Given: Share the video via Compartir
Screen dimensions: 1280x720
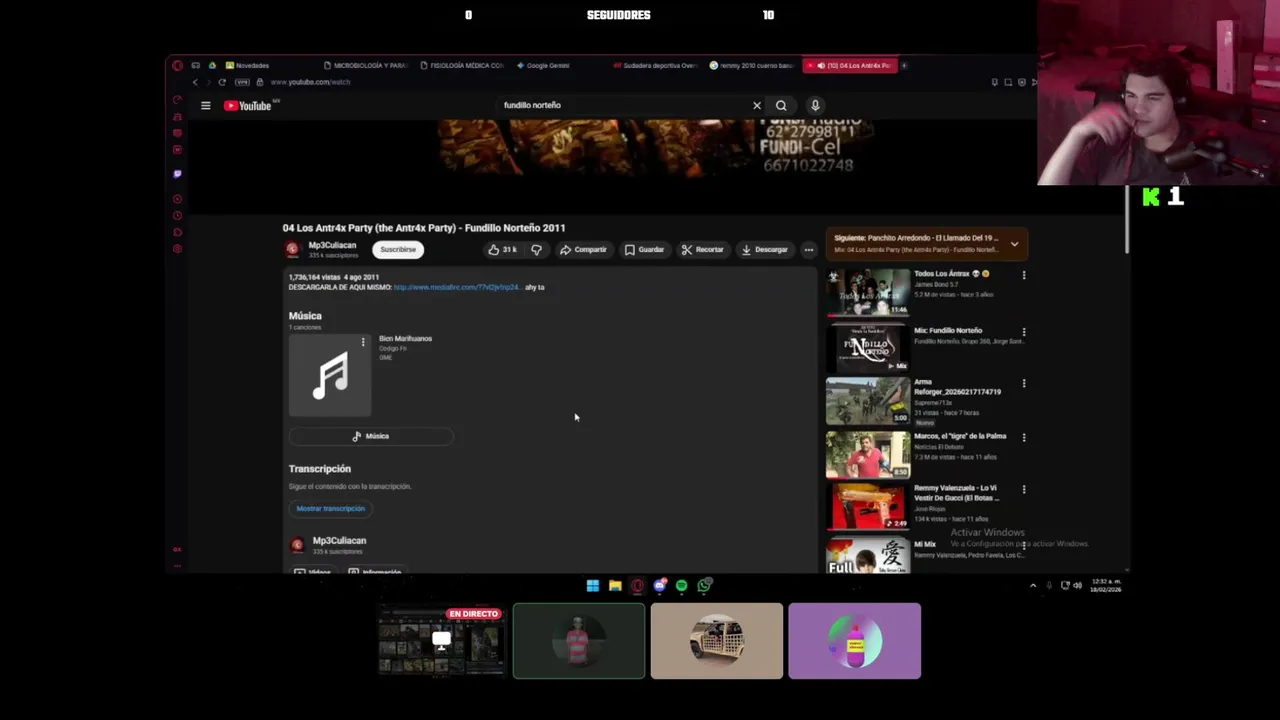Looking at the screenshot, I should tap(583, 250).
